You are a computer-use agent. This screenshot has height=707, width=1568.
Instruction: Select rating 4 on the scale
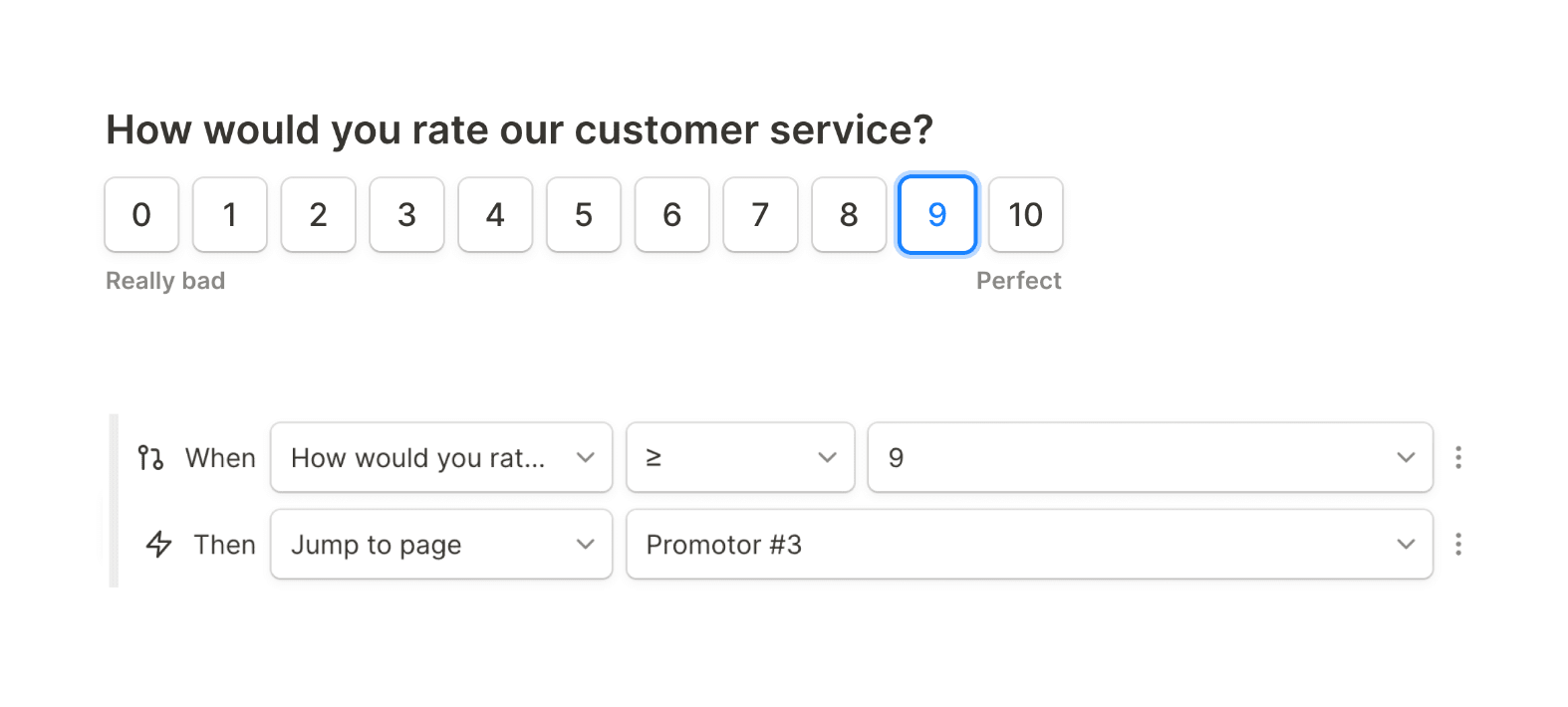[x=495, y=214]
